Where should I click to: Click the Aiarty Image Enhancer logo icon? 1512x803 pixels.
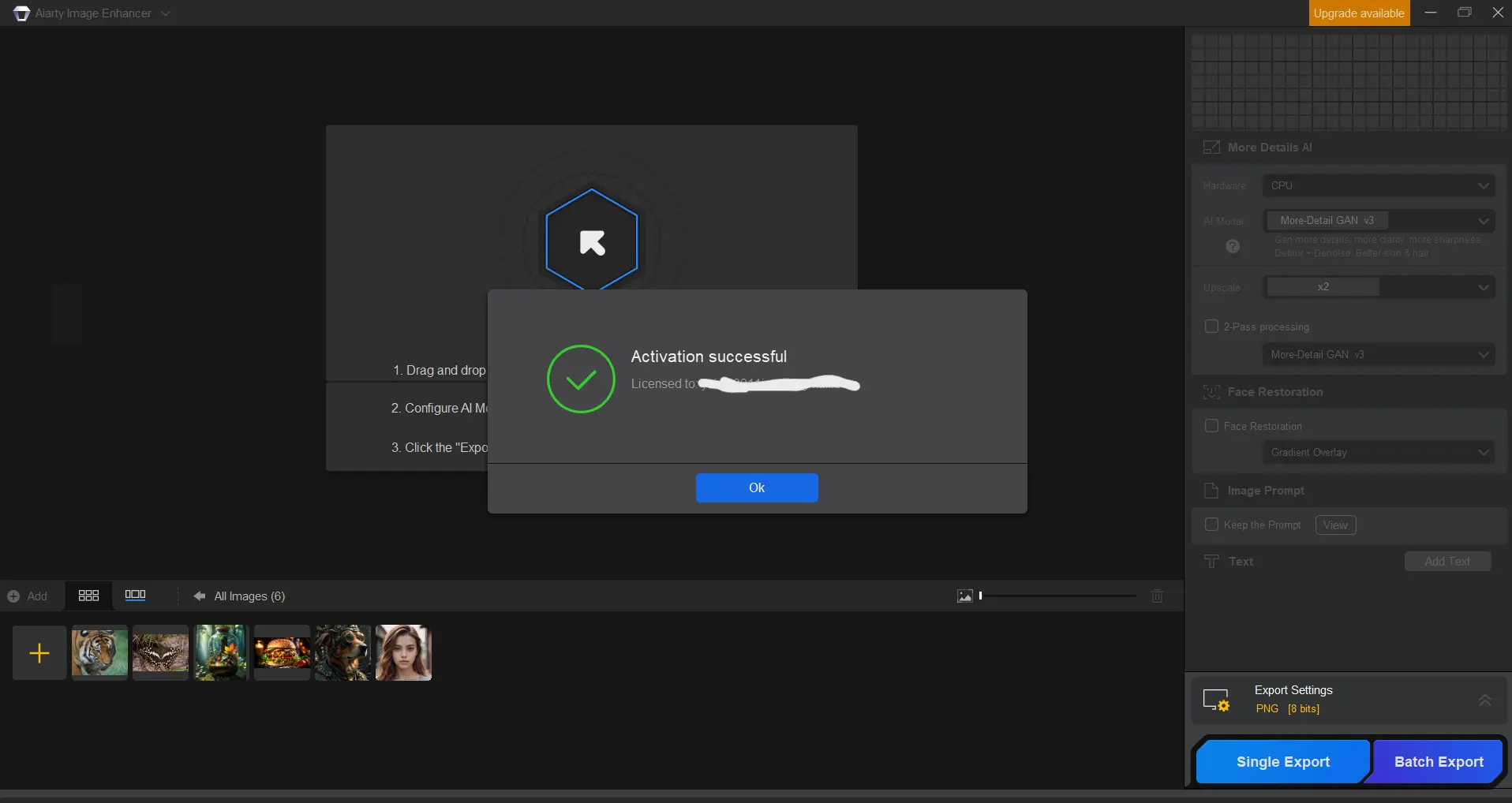point(21,13)
